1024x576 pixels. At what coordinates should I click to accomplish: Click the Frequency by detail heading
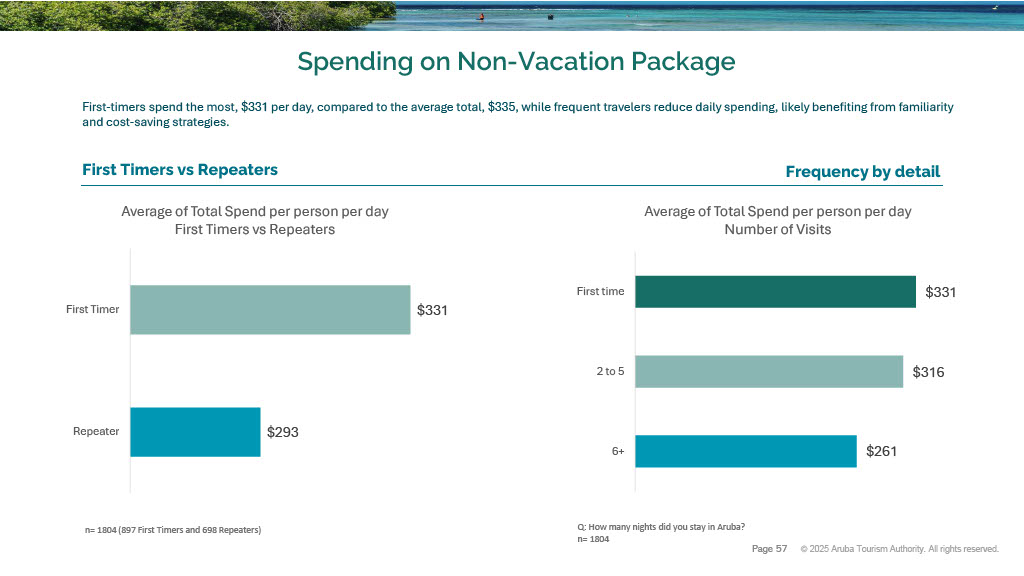tap(862, 172)
